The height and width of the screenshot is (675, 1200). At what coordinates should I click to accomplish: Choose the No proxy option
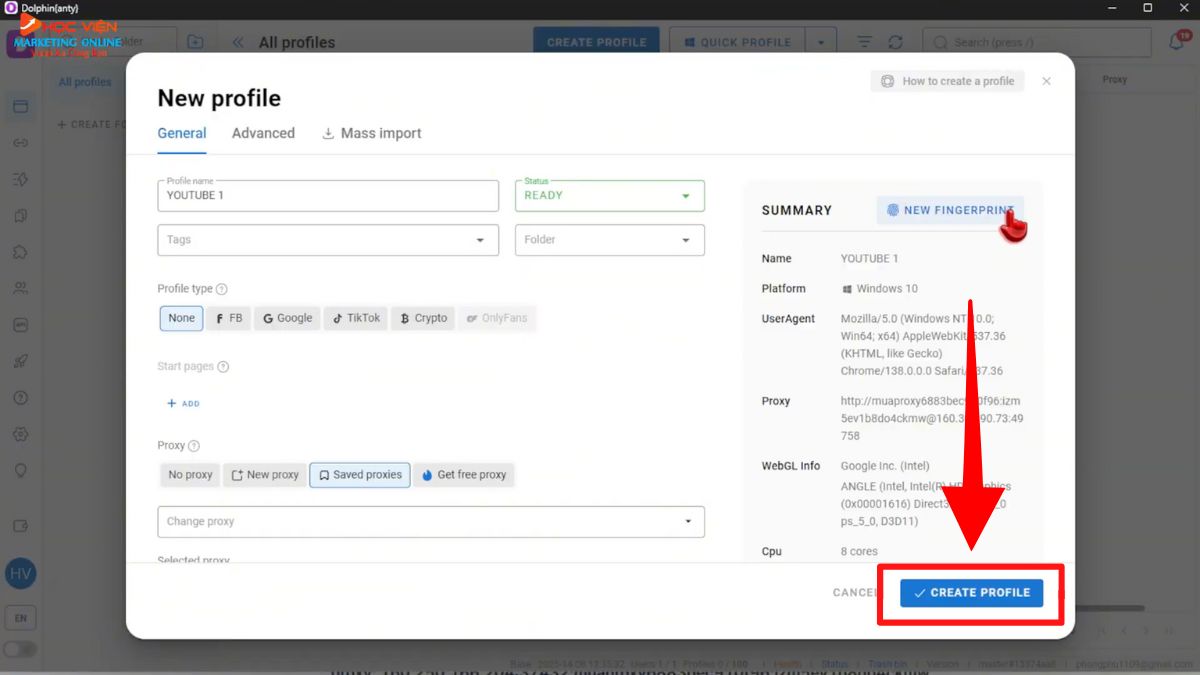190,475
